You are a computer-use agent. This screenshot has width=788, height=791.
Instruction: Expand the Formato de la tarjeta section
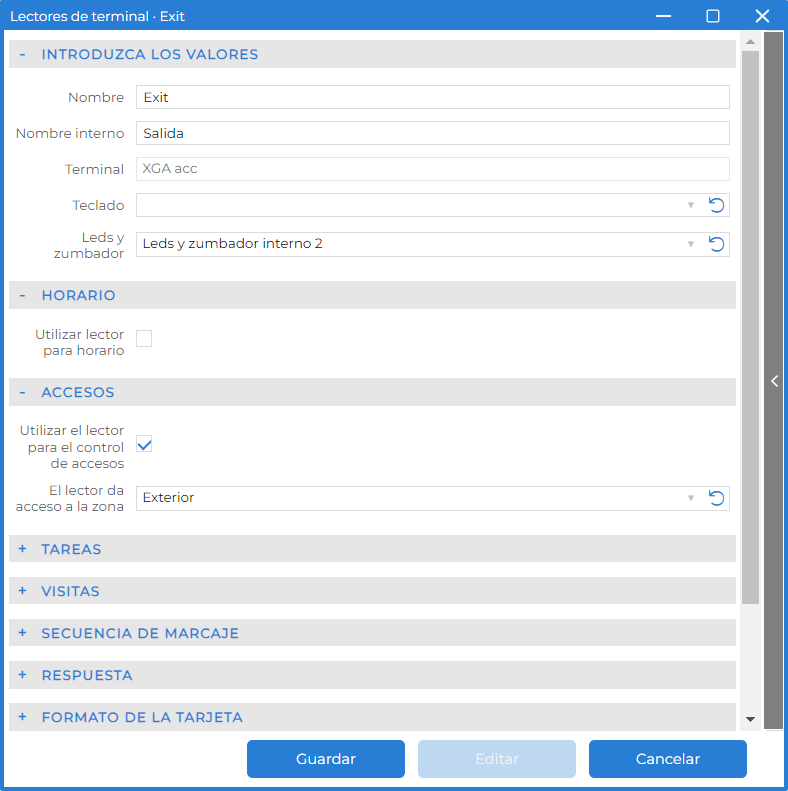[x=22, y=717]
